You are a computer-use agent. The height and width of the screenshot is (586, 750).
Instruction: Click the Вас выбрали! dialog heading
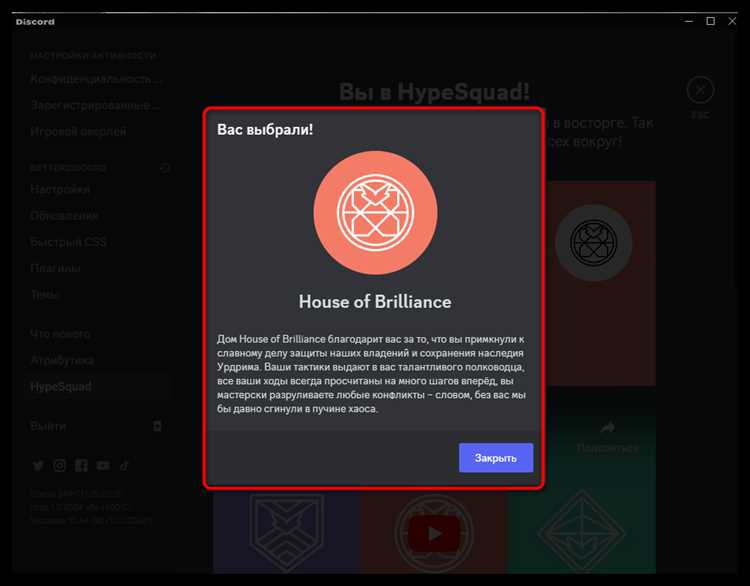click(x=265, y=130)
